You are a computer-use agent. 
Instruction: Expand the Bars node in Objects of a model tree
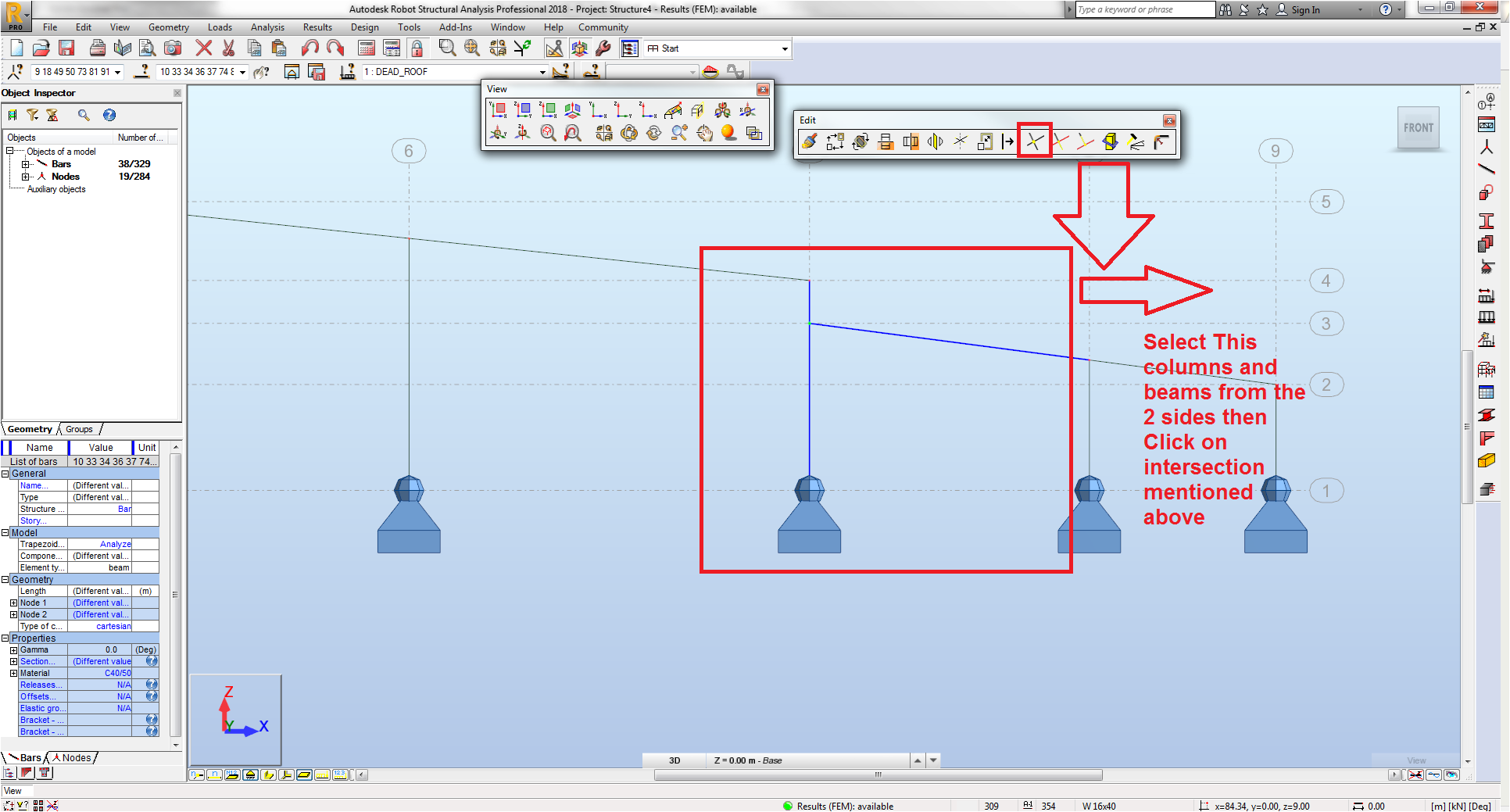27,163
